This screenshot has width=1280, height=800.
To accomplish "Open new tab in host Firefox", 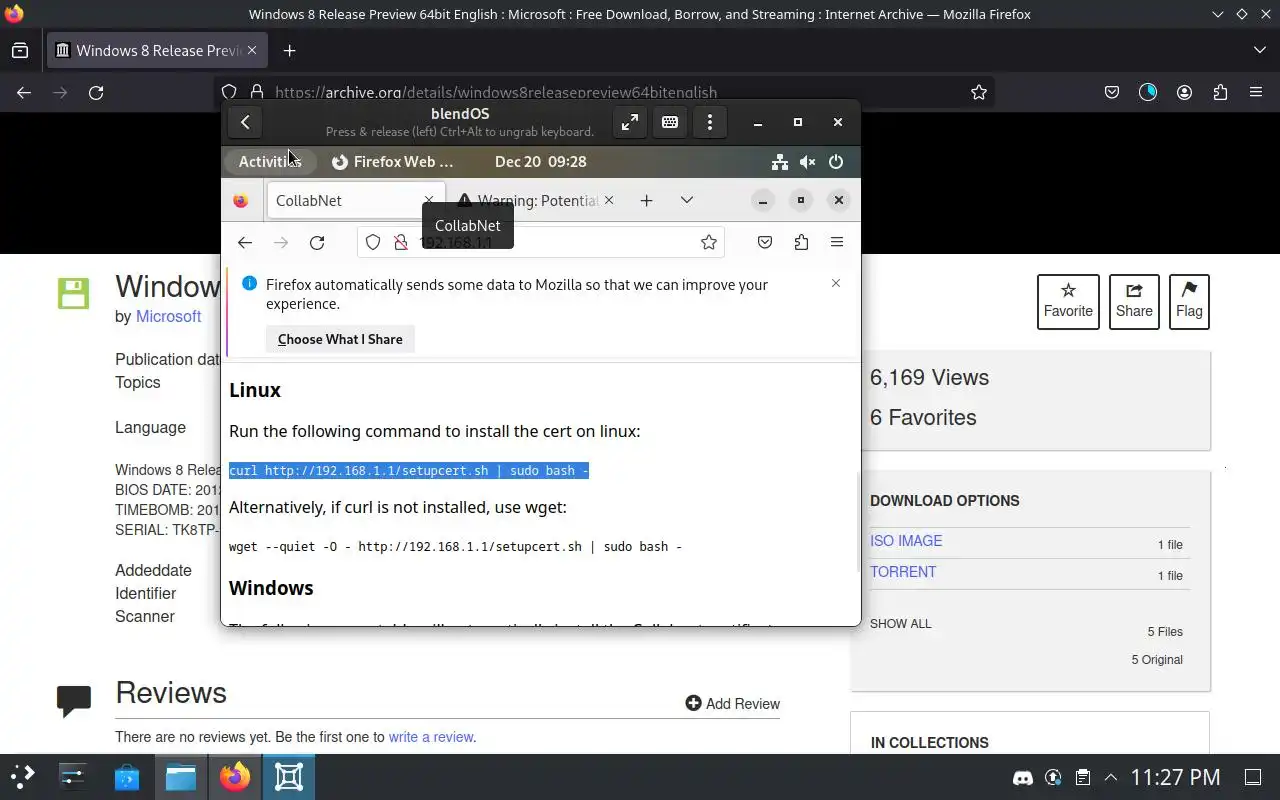I will click(289, 50).
